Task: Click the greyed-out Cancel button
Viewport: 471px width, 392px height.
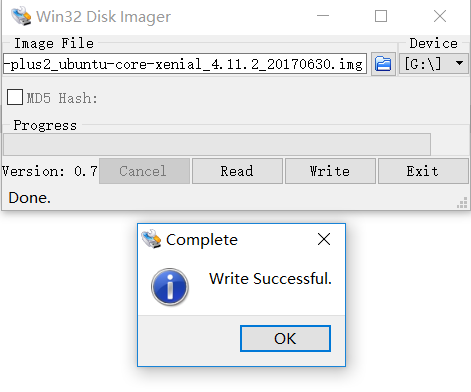Action: pyautogui.click(x=144, y=171)
